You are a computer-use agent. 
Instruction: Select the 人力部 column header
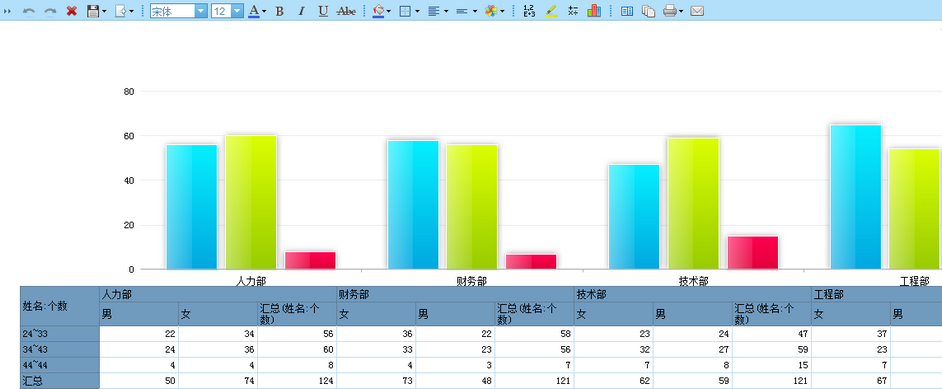point(217,294)
